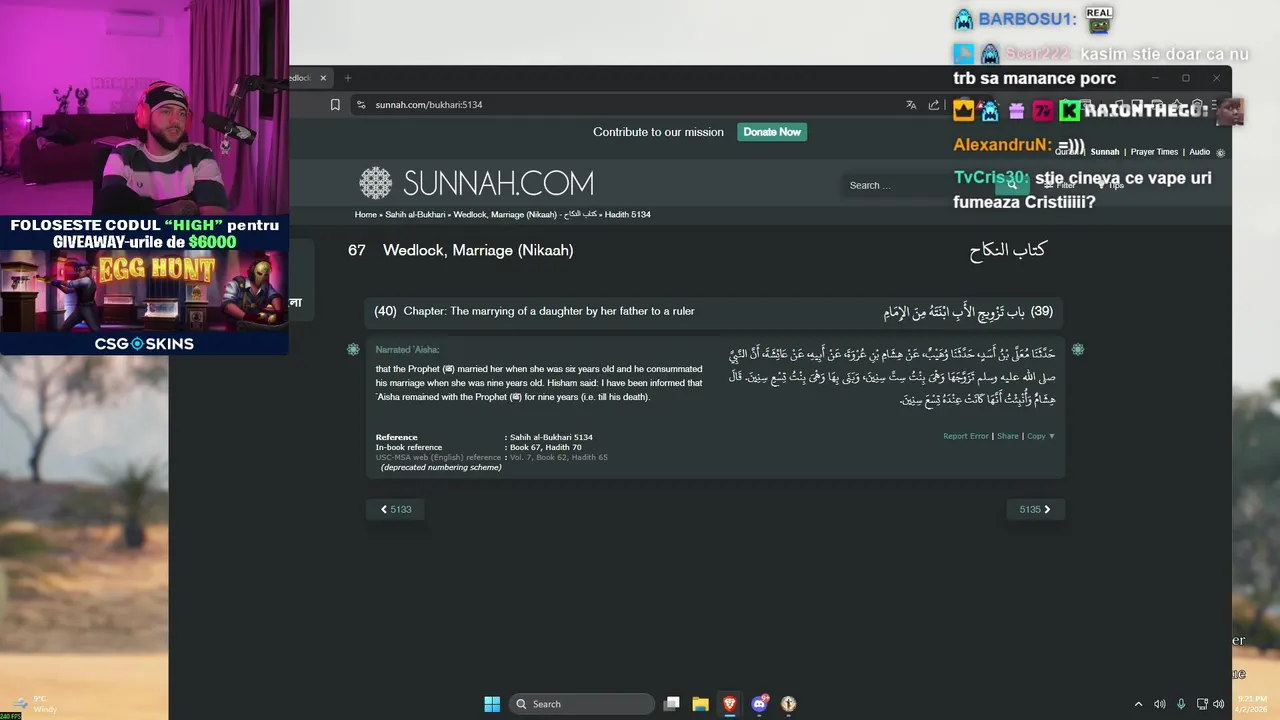
Task: Click the Donate Now button
Action: pyautogui.click(x=772, y=132)
